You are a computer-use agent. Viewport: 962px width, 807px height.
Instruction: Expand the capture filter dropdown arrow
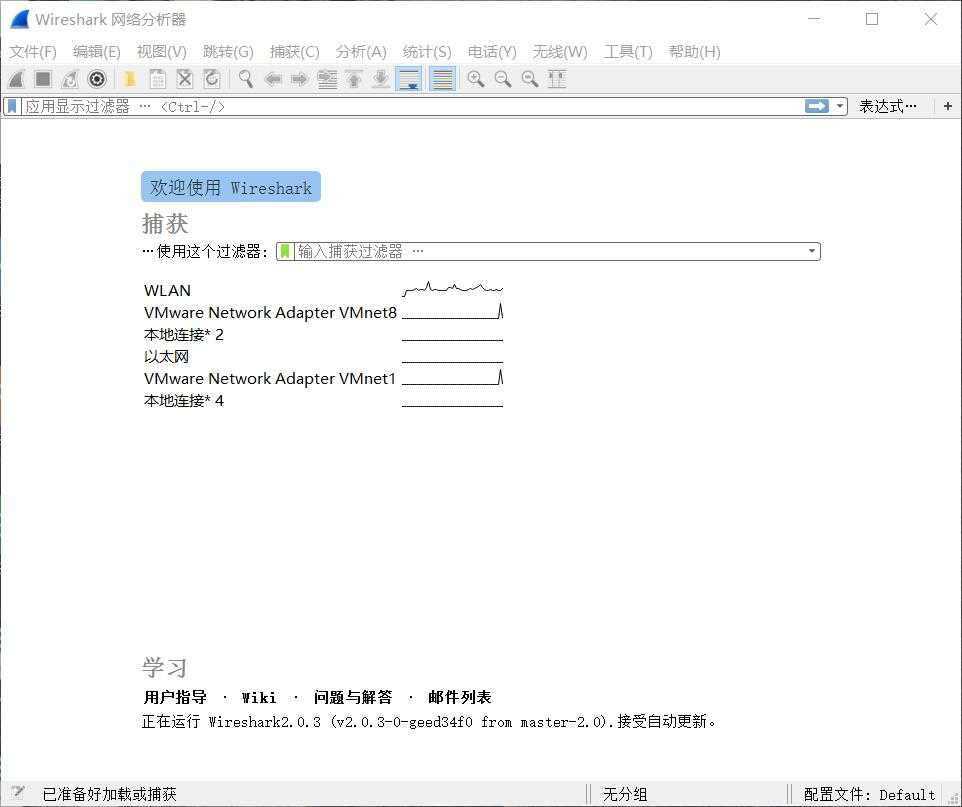812,251
